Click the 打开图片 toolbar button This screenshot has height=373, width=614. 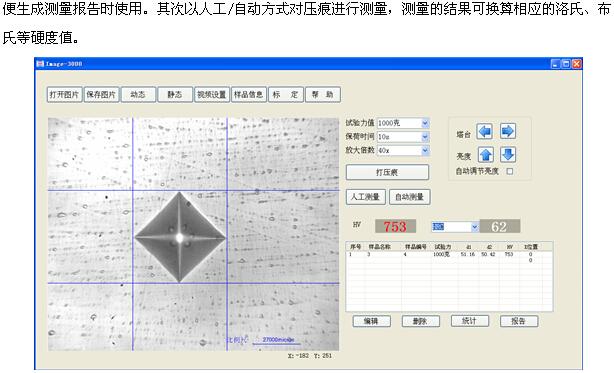point(64,95)
